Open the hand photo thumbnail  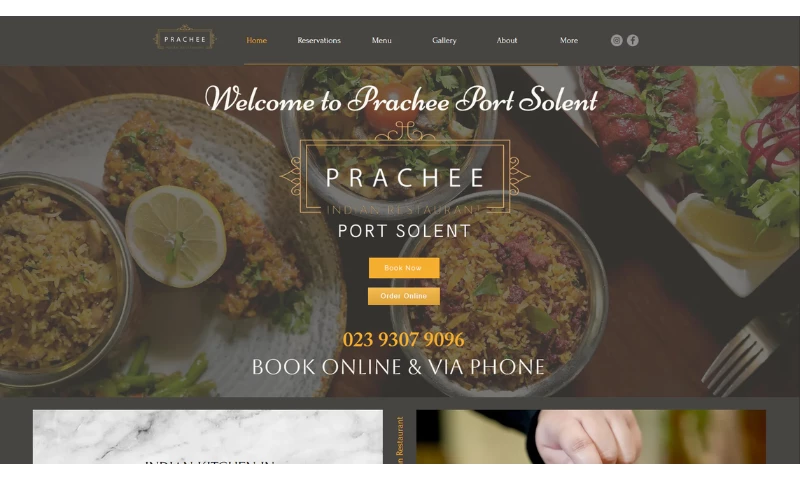point(591,437)
